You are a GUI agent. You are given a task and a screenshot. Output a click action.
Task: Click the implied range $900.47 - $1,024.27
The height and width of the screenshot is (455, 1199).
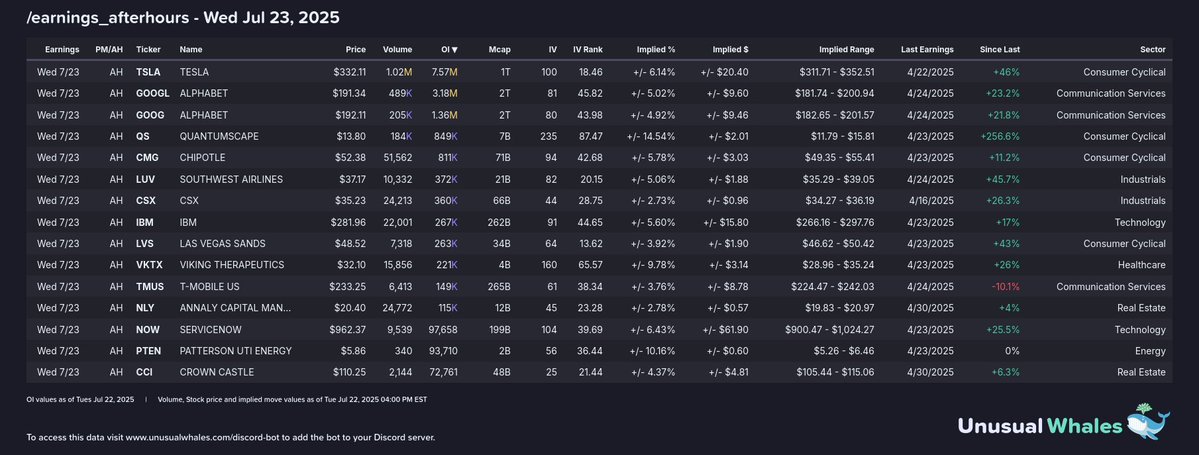tap(830, 329)
